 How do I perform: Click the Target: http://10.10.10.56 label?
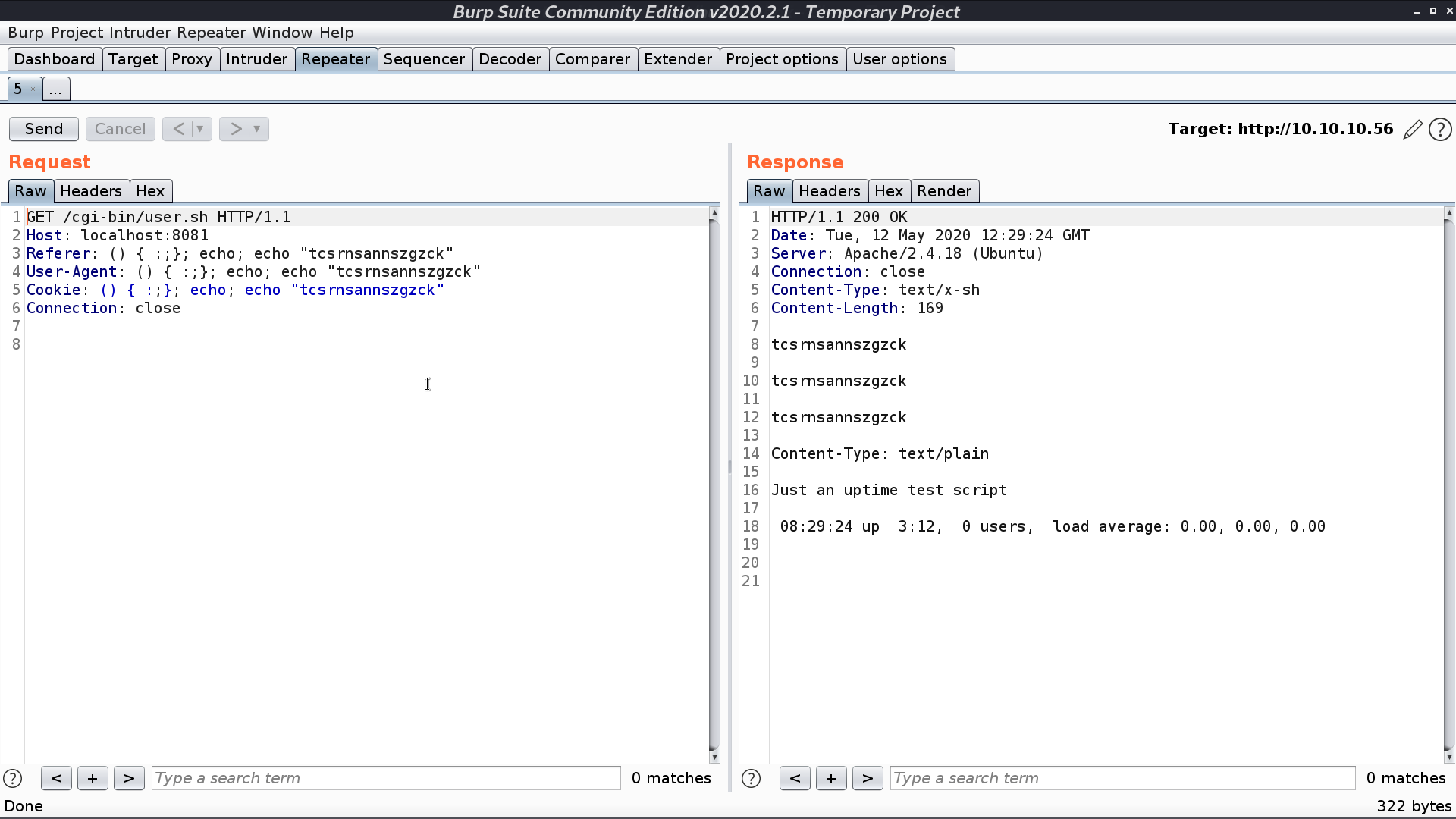coord(1280,129)
